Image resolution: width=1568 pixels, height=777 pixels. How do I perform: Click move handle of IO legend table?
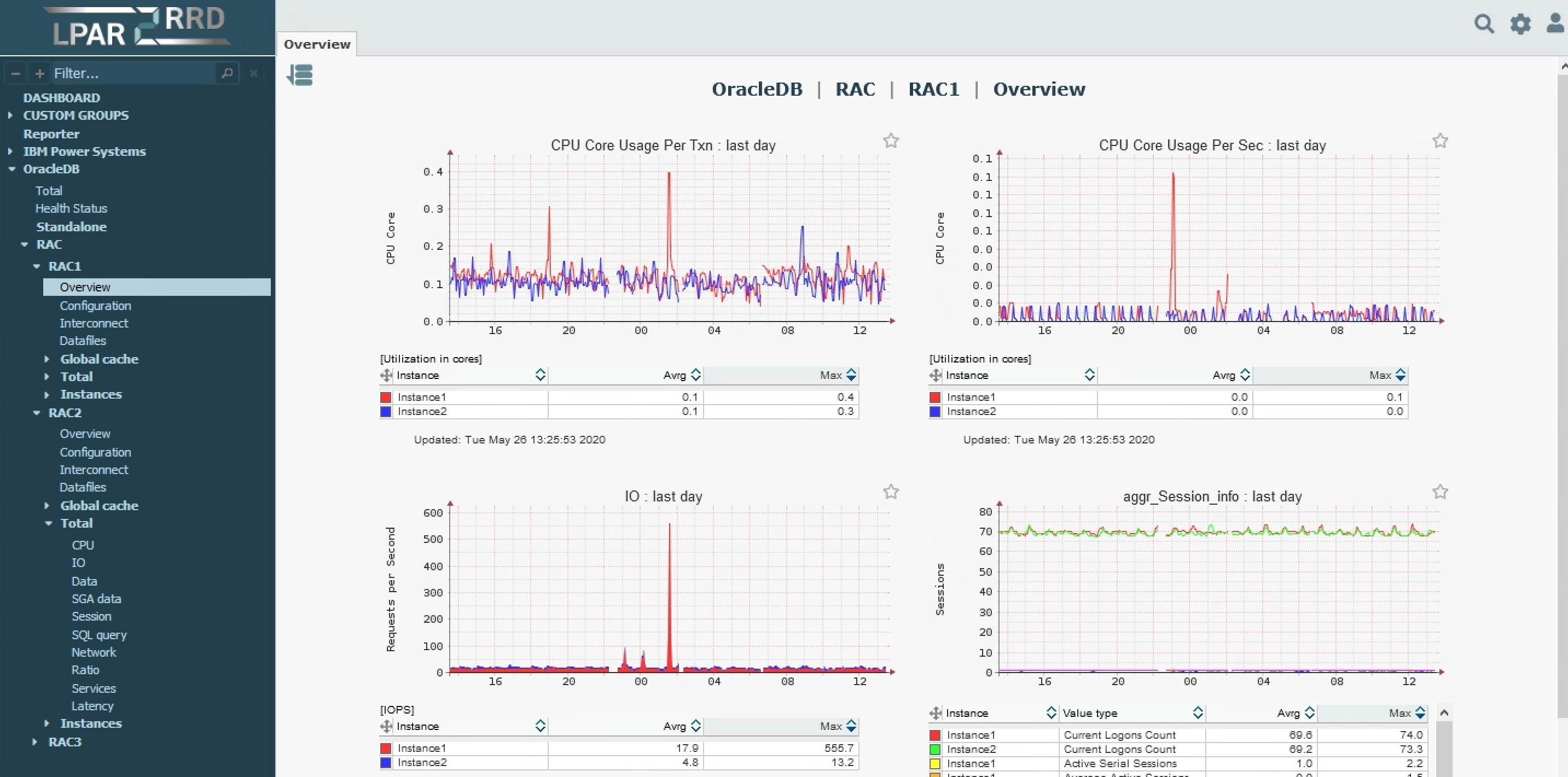[x=386, y=726]
